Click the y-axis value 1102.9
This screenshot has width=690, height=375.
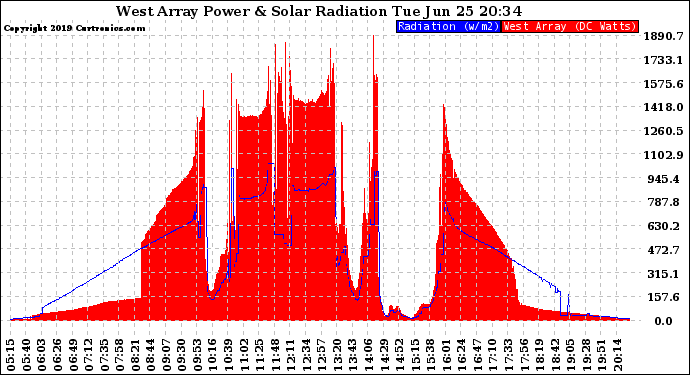pos(664,155)
